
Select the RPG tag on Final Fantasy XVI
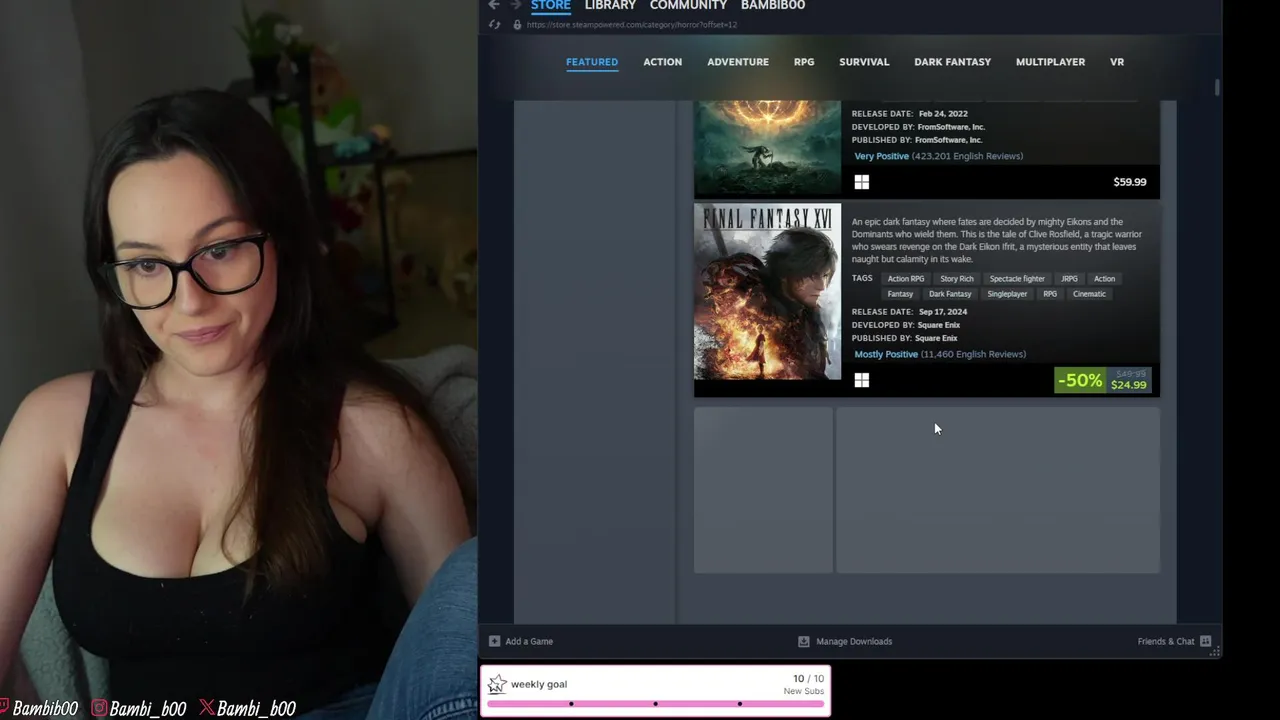pyautogui.click(x=1050, y=294)
